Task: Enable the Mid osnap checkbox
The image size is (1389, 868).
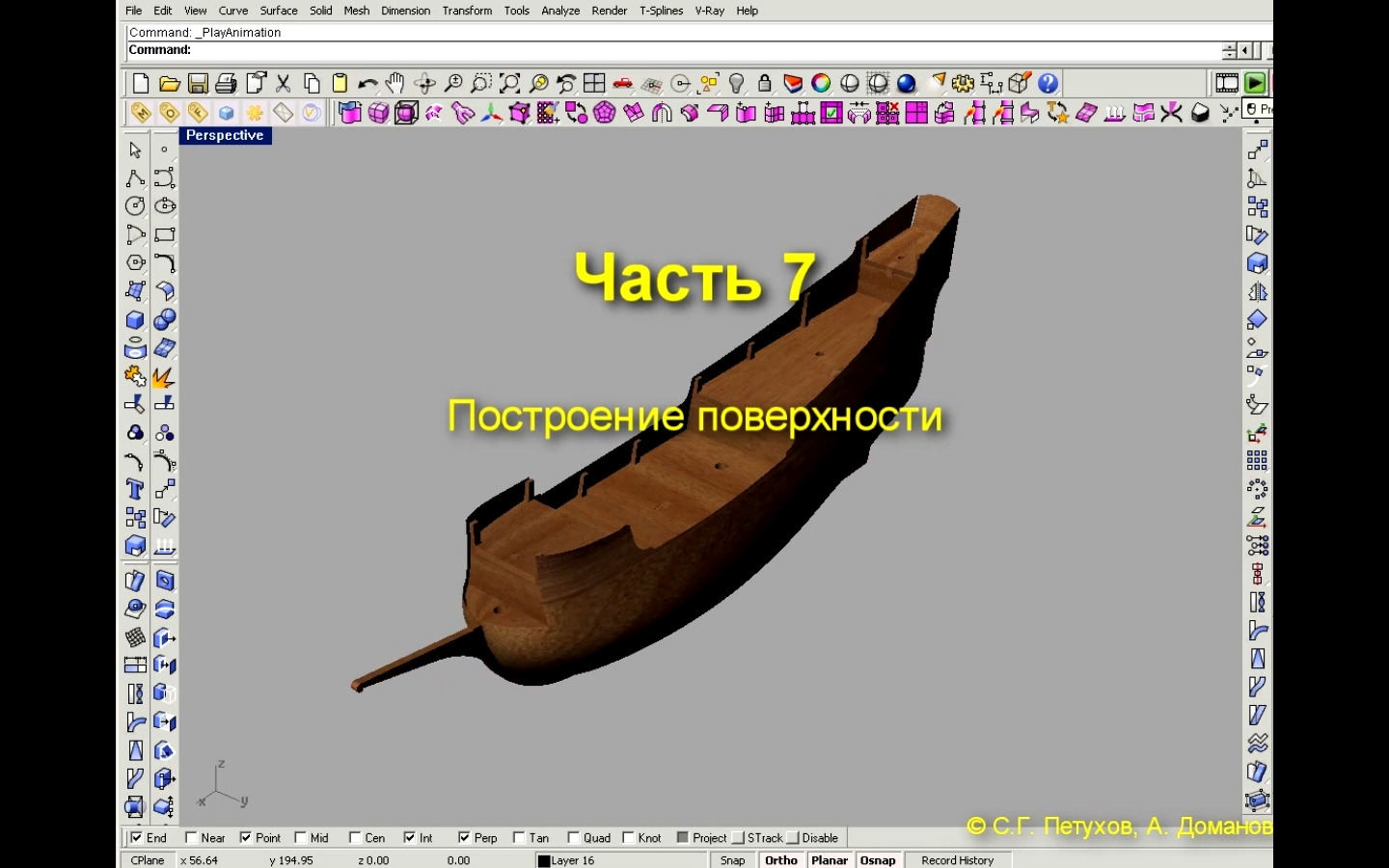Action: pyautogui.click(x=301, y=838)
